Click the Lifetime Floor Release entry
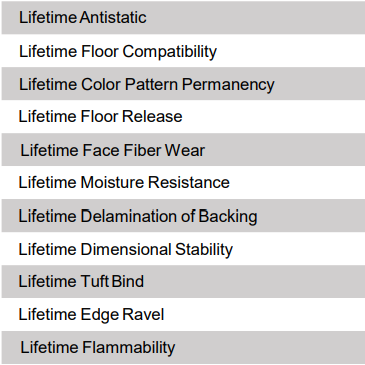This screenshot has height=365, width=365. point(100,116)
